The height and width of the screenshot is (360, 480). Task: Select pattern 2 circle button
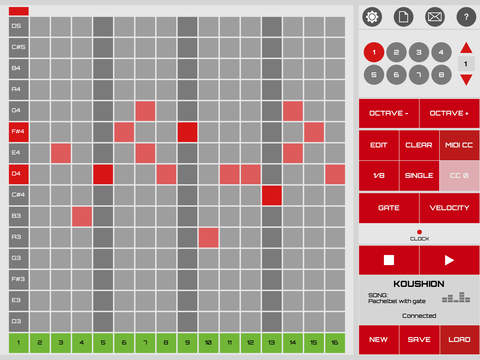click(396, 52)
